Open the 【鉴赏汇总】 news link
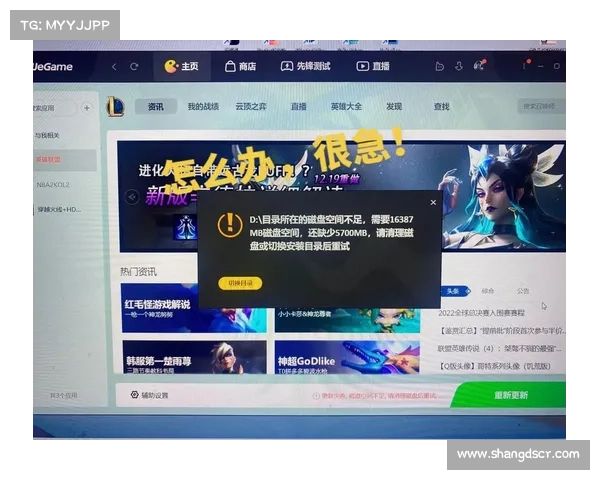The image size is (600, 480). (x=501, y=331)
